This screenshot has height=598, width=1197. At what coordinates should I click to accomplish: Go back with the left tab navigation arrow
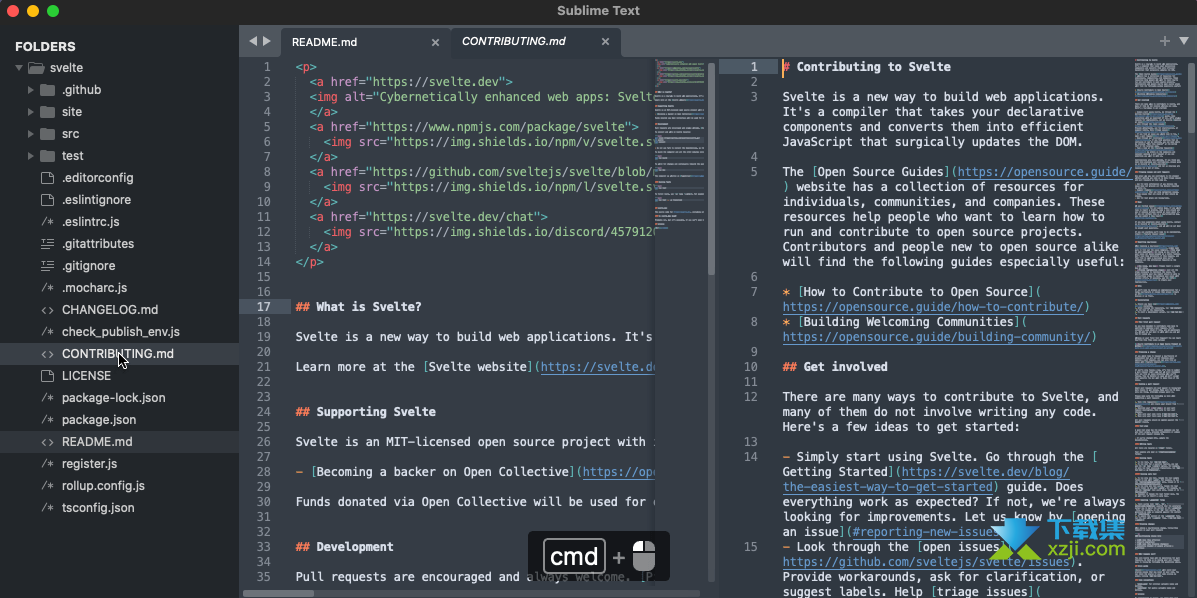253,41
